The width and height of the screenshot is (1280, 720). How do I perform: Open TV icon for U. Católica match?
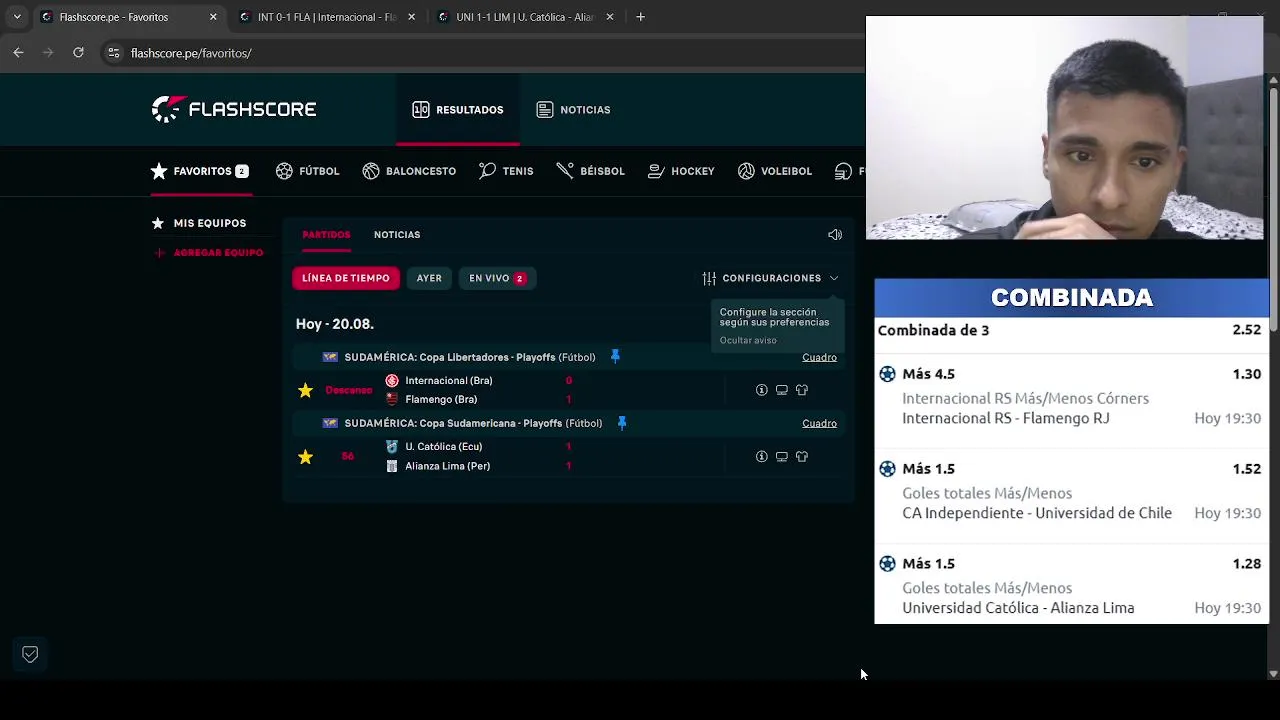782,457
